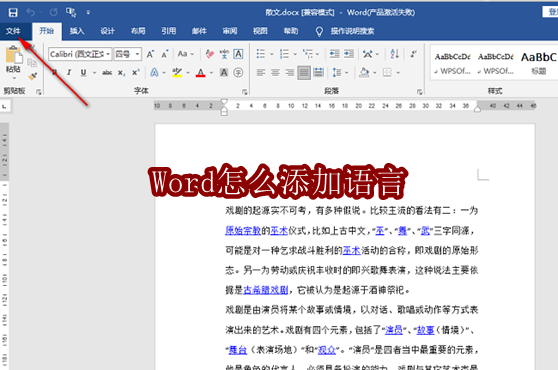The width and height of the screenshot is (558, 370).
Task: Click the Increase Indent icon
Action: (349, 54)
